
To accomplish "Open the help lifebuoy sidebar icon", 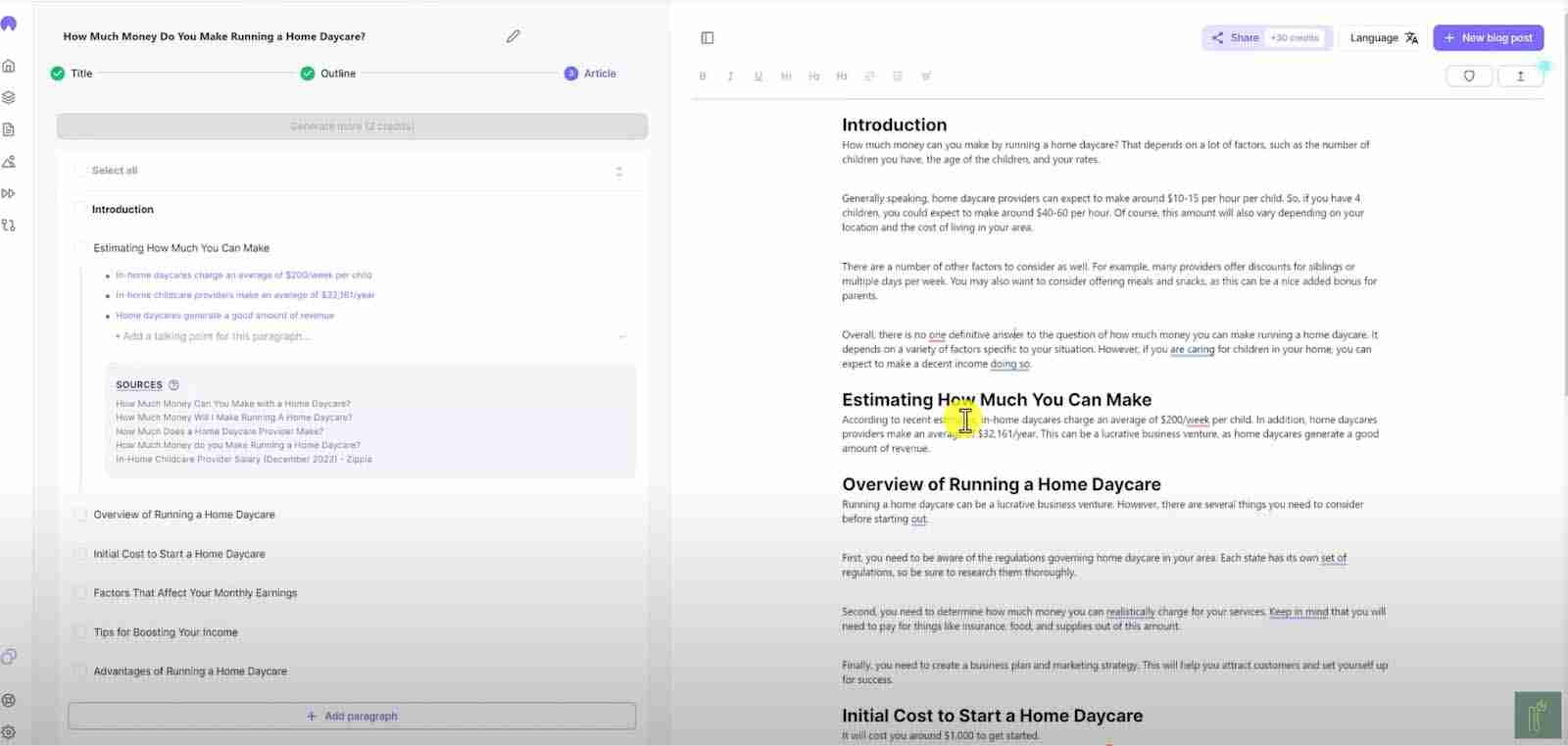I will click(9, 700).
